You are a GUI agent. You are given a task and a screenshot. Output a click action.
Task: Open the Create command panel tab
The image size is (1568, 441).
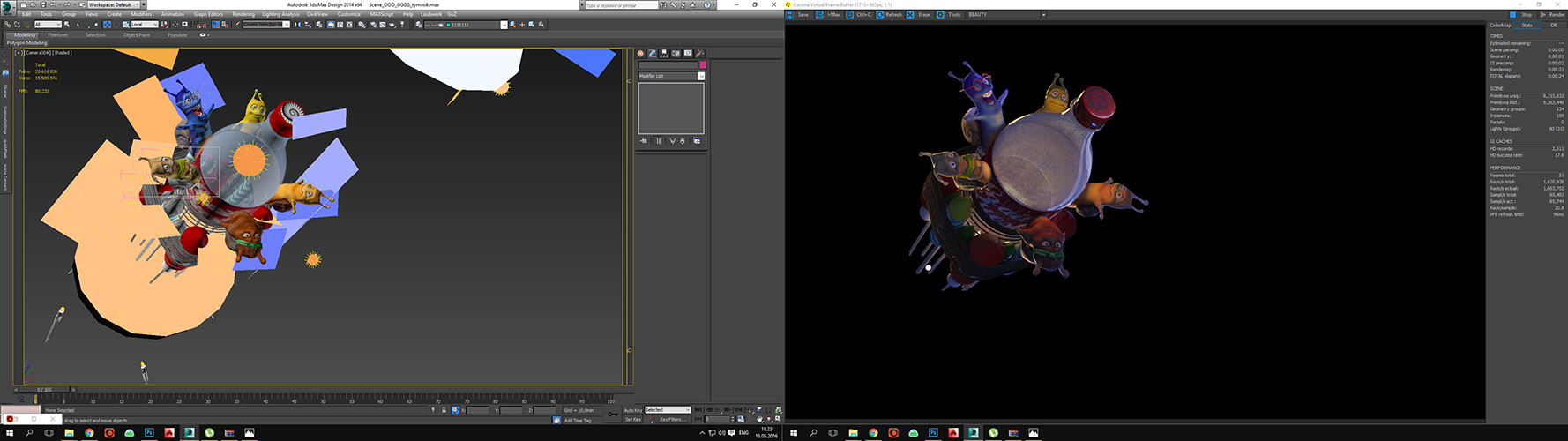[x=641, y=54]
